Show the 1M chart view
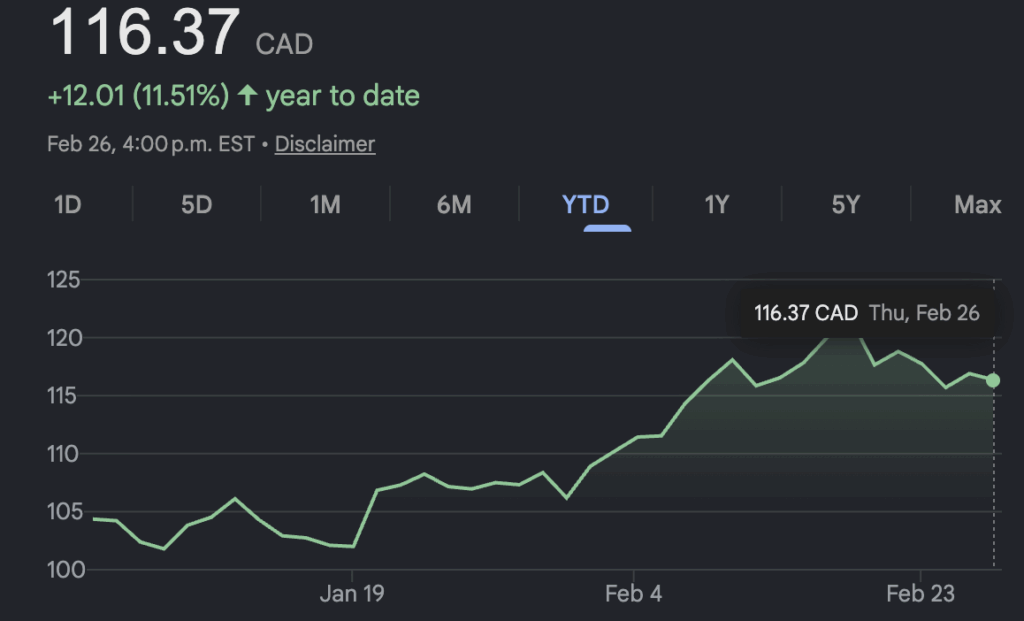The image size is (1024, 621). (325, 205)
